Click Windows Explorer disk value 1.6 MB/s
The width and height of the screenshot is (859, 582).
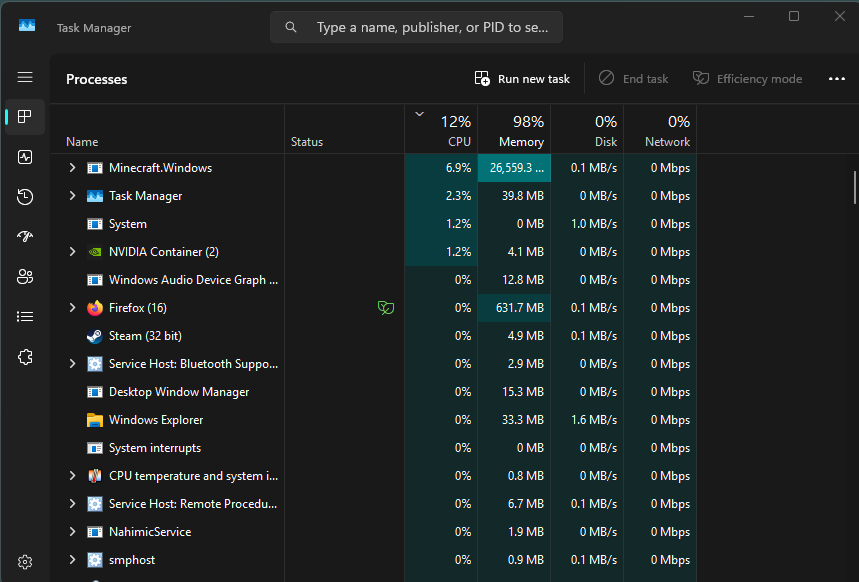pyautogui.click(x=594, y=420)
